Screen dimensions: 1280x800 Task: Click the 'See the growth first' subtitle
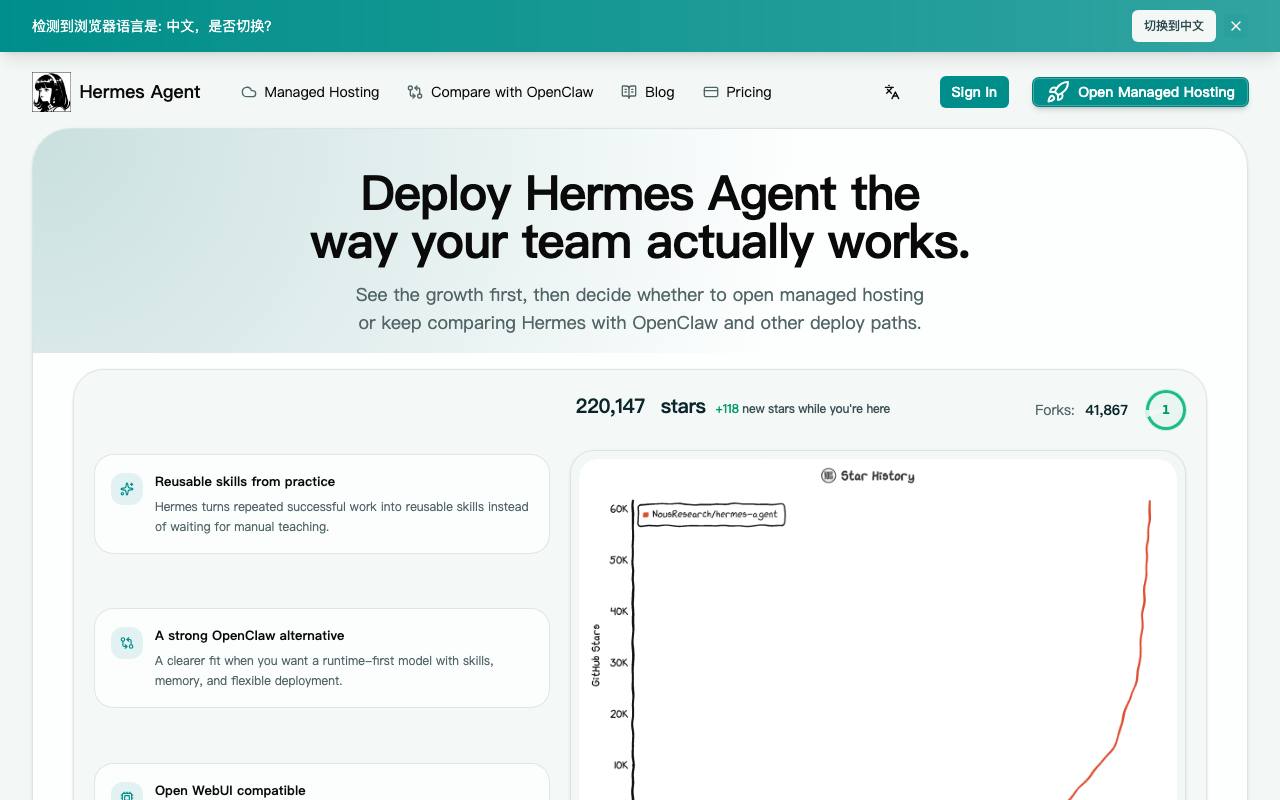click(x=640, y=309)
